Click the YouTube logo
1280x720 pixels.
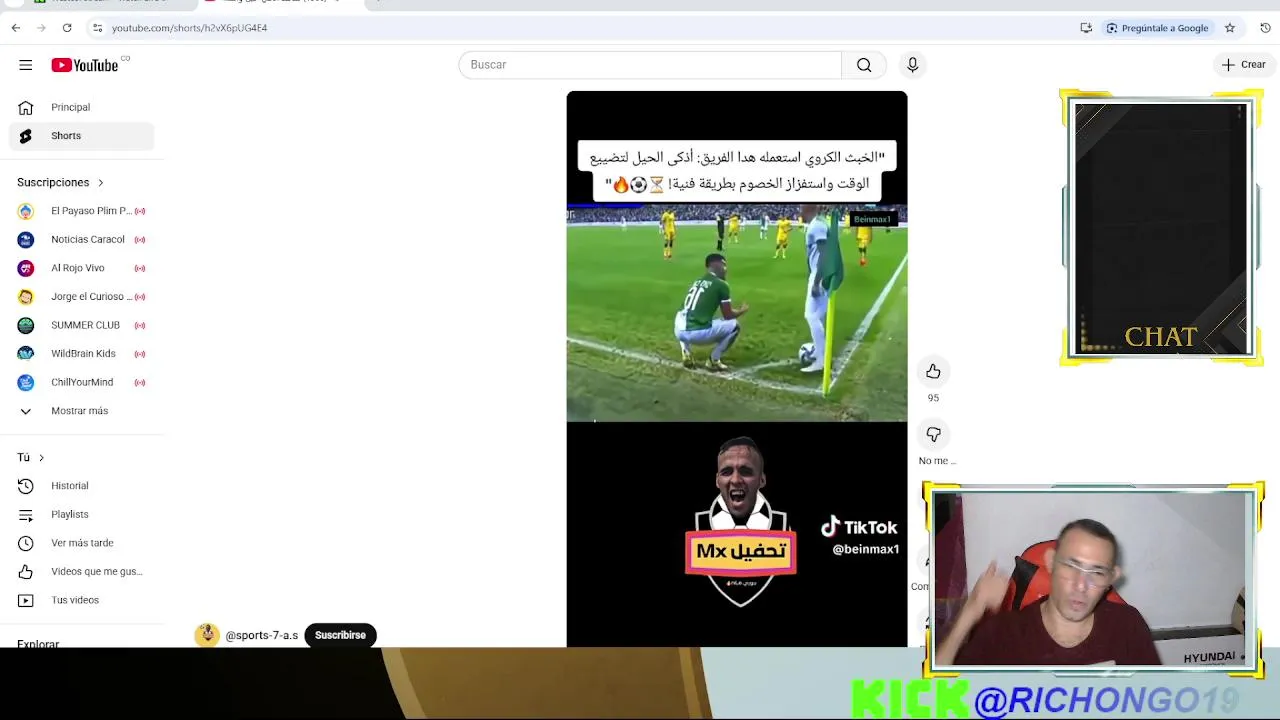pyautogui.click(x=85, y=65)
